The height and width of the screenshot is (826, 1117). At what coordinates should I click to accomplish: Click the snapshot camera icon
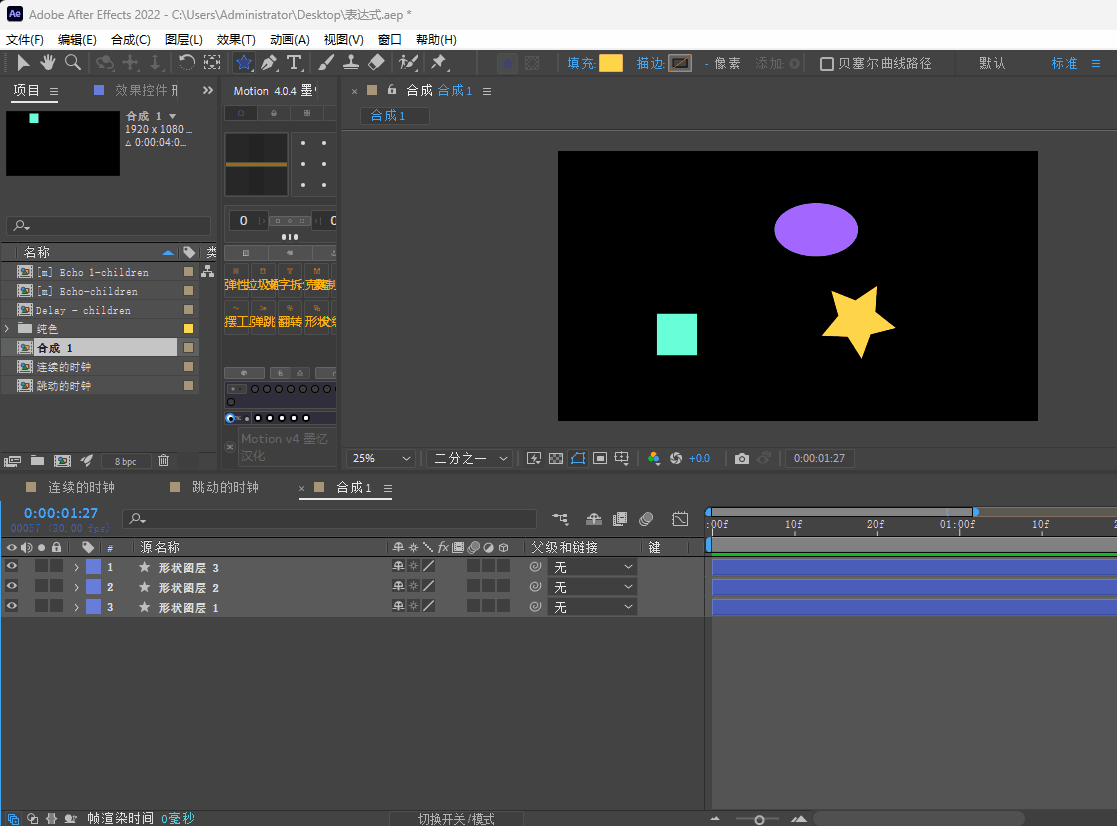[x=741, y=458]
